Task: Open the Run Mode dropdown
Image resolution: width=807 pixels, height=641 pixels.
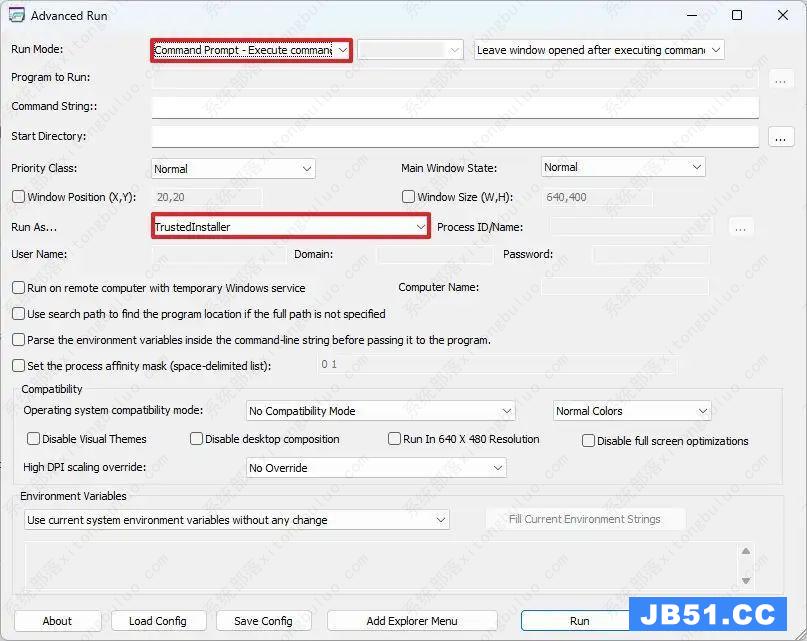Action: pos(251,50)
